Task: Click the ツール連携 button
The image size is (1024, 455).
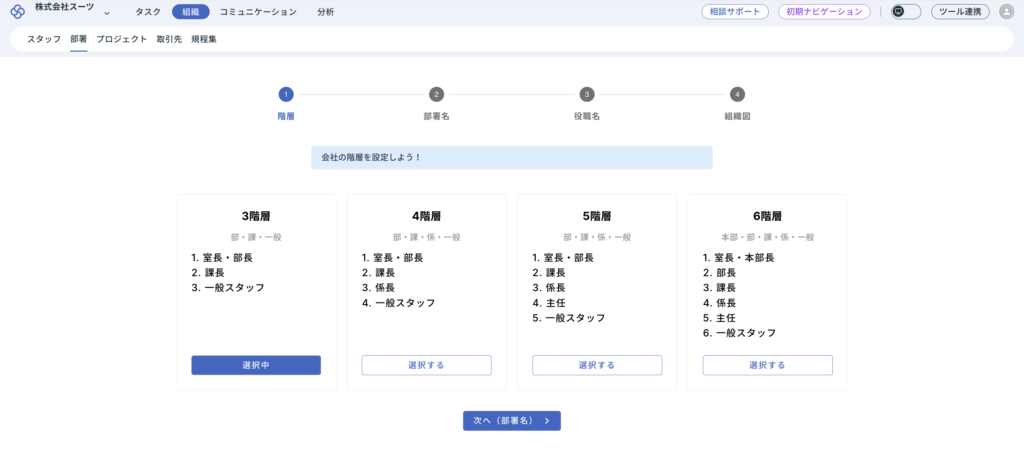Action: (960, 12)
